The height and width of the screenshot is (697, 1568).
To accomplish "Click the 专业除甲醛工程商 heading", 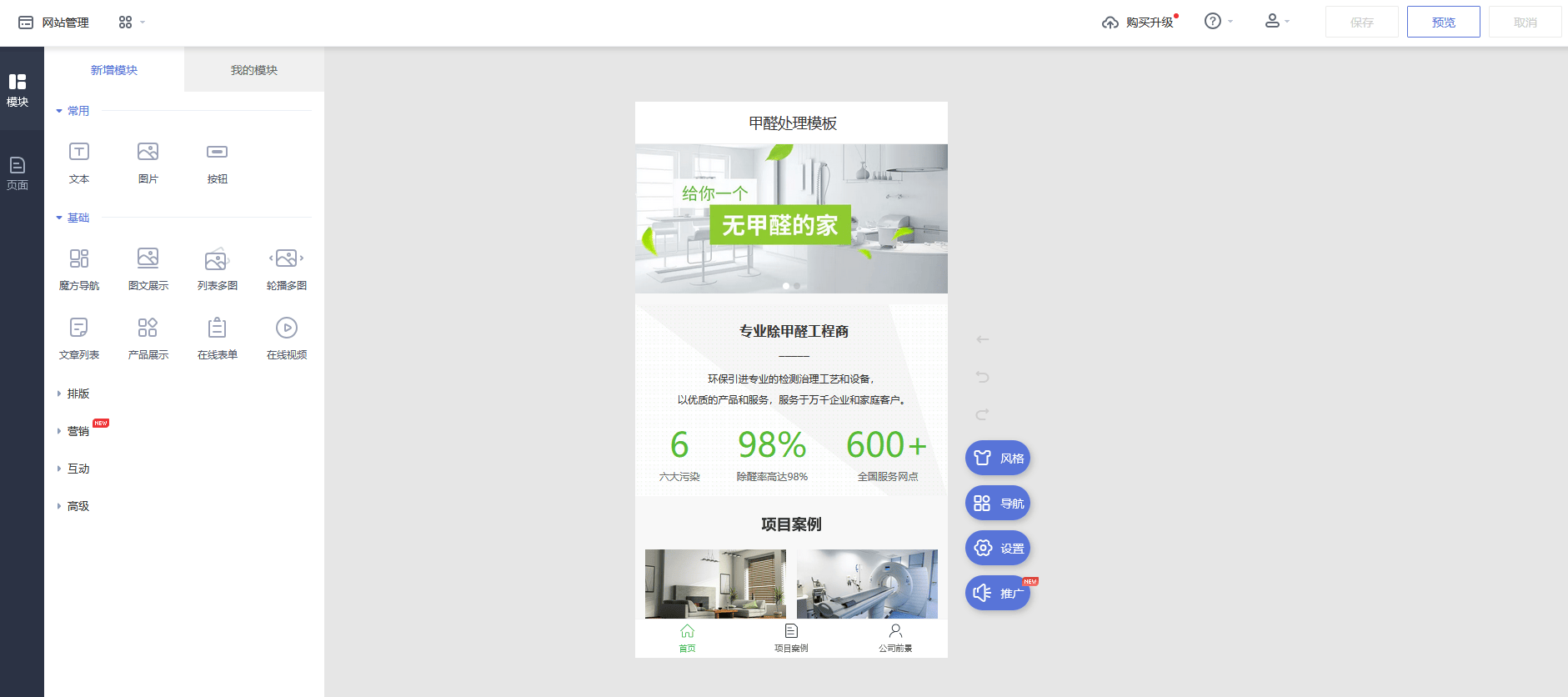I will [x=794, y=331].
